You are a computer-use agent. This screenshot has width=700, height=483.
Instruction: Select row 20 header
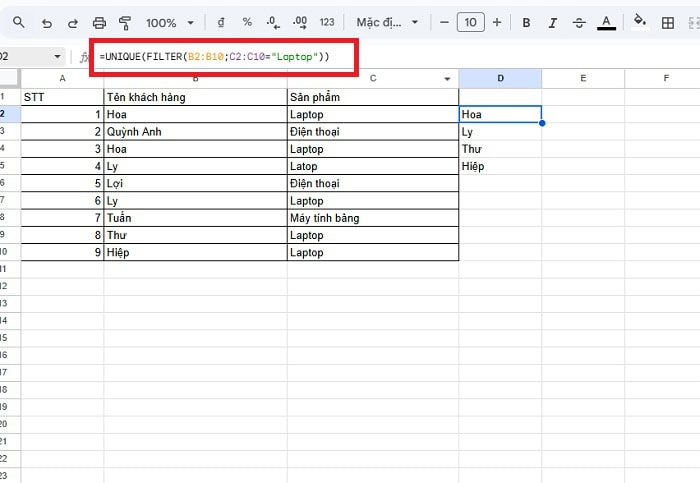pyautogui.click(x=10, y=424)
